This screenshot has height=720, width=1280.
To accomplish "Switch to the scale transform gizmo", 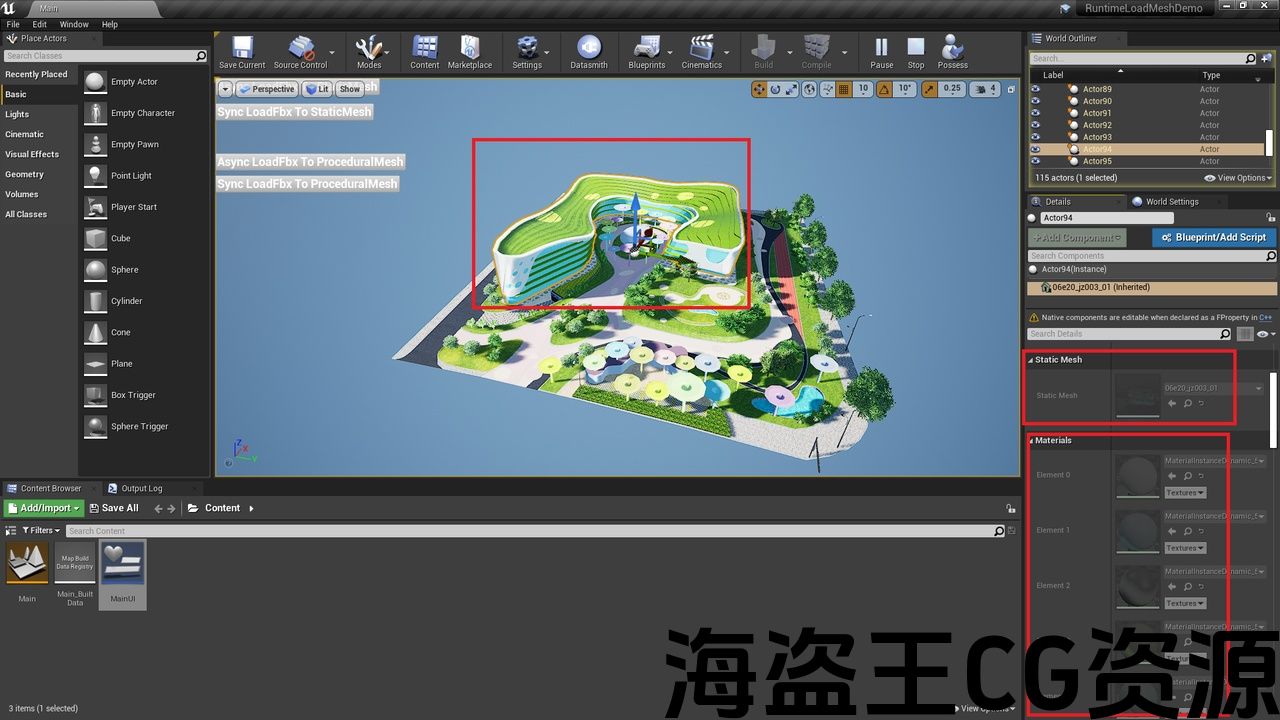I will point(792,89).
